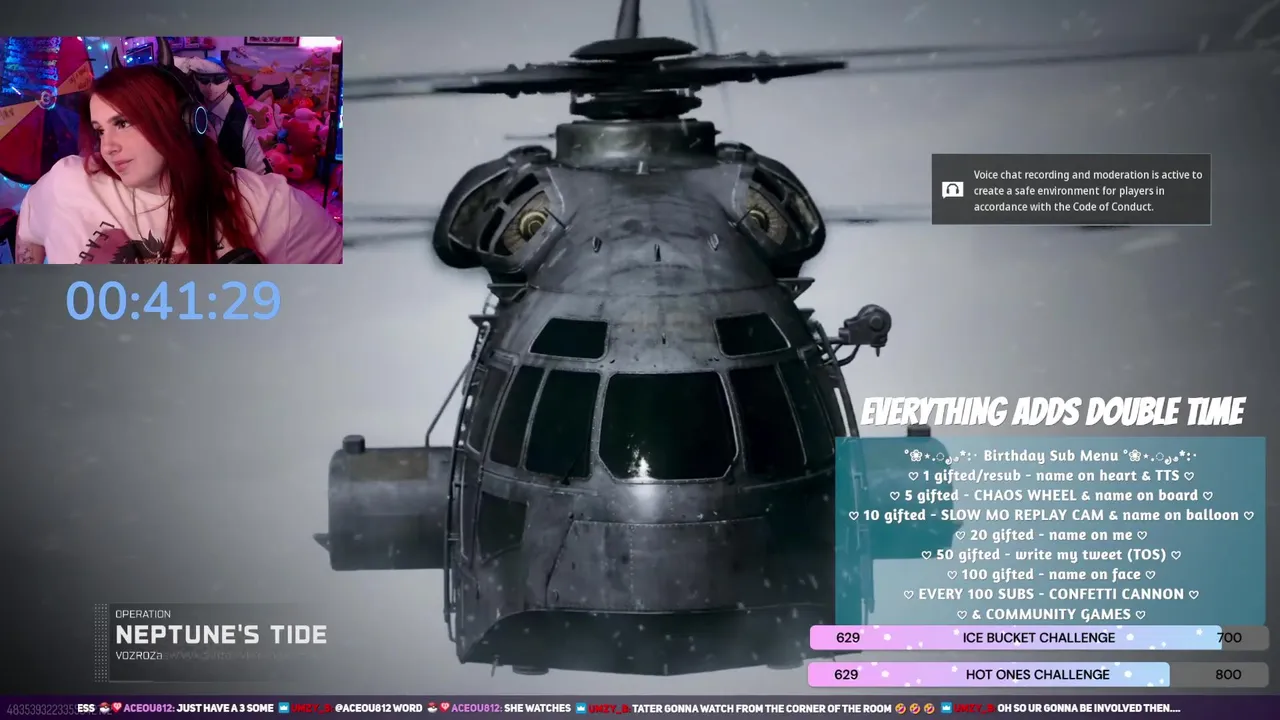
Task: Click 'TATER GONNA WATCH FROM THE CORNER' ticker message
Action: pyautogui.click(x=761, y=708)
